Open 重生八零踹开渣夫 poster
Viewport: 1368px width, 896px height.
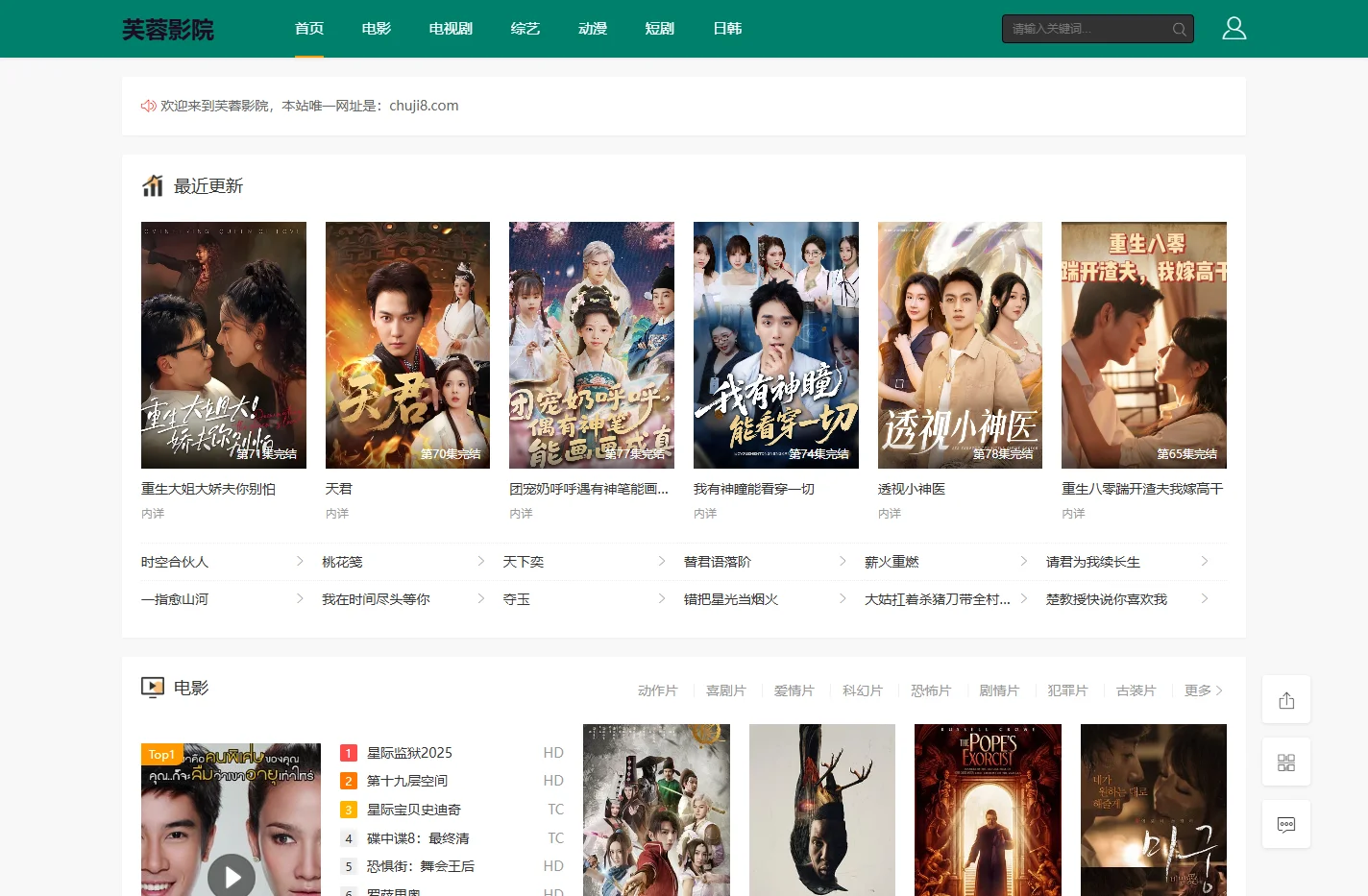1144,346
